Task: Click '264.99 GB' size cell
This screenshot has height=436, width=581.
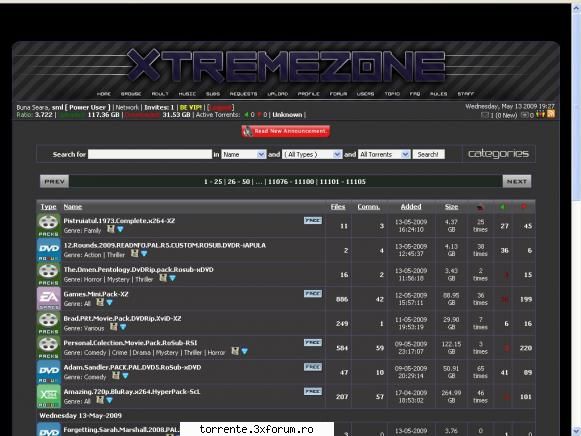Action: 451,397
